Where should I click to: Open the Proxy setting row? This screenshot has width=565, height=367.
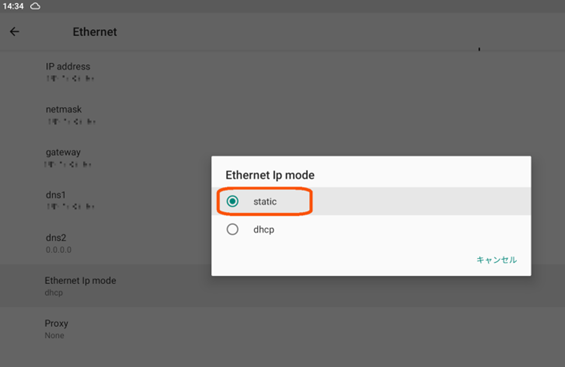pos(282,328)
